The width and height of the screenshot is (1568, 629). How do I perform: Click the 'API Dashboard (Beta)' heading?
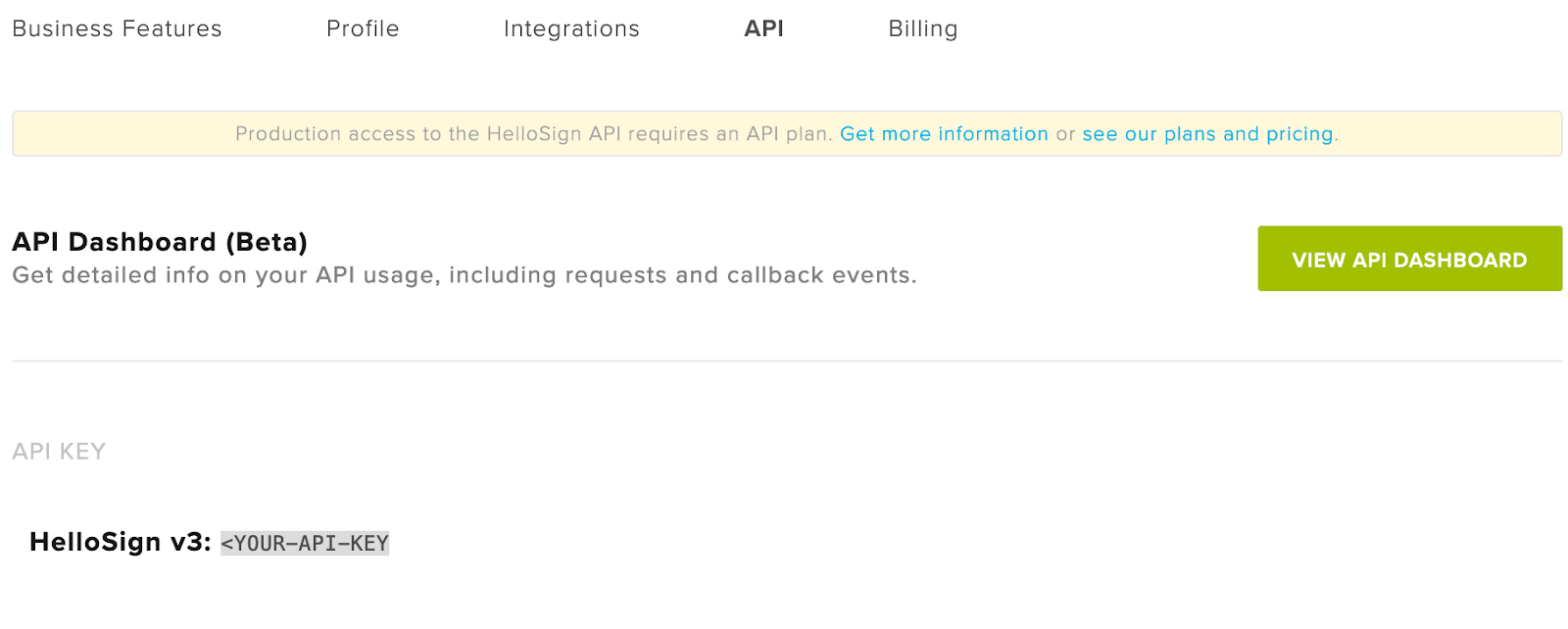point(160,242)
